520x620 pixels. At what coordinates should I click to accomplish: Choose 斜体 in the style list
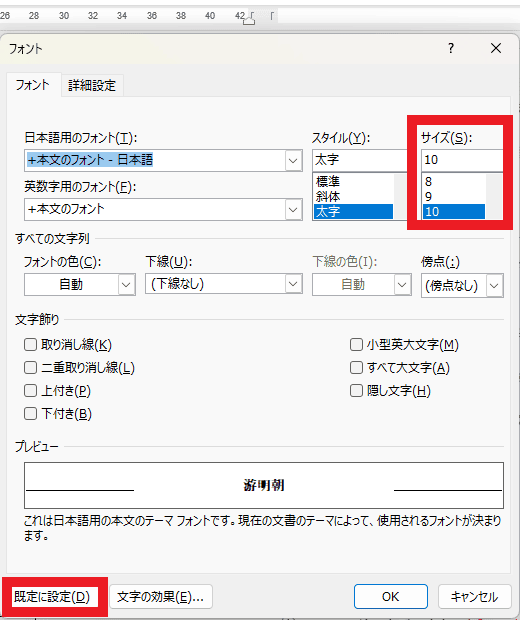coord(353,197)
